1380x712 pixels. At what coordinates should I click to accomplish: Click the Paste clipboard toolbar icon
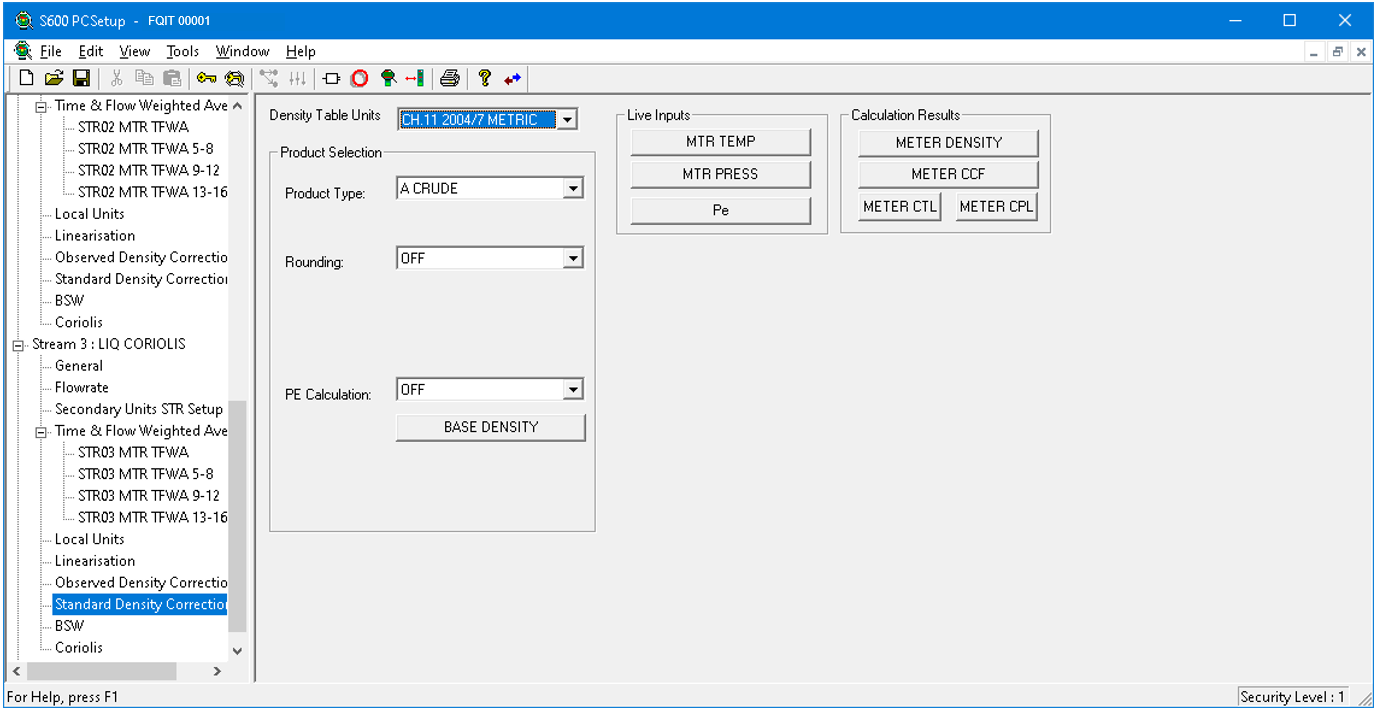tap(173, 78)
